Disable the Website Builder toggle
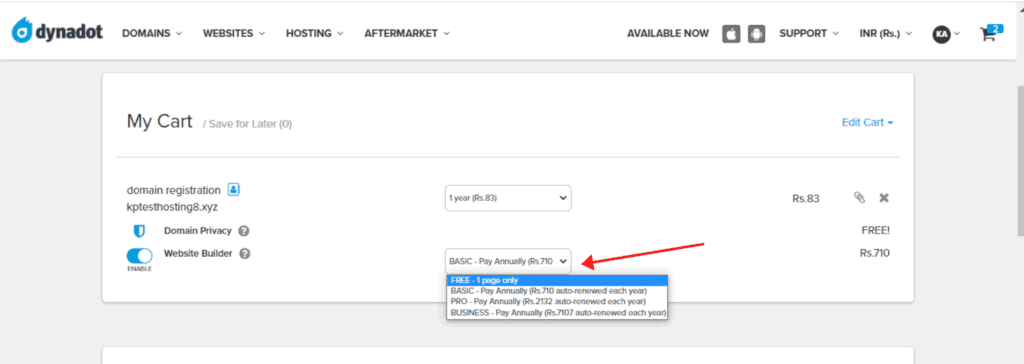This screenshot has height=364, width=1024. 139,256
